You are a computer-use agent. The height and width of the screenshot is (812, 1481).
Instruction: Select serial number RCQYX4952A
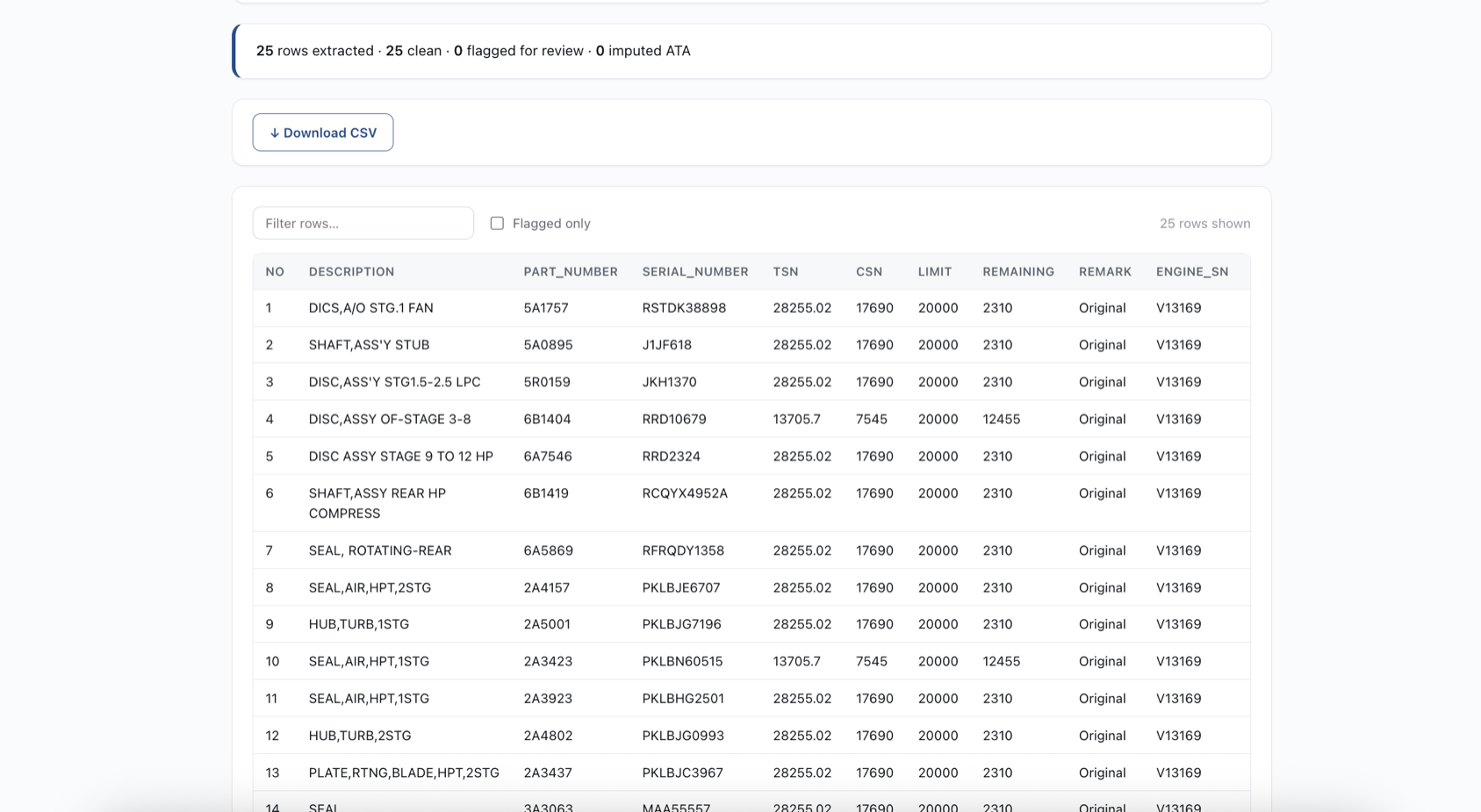click(x=685, y=493)
